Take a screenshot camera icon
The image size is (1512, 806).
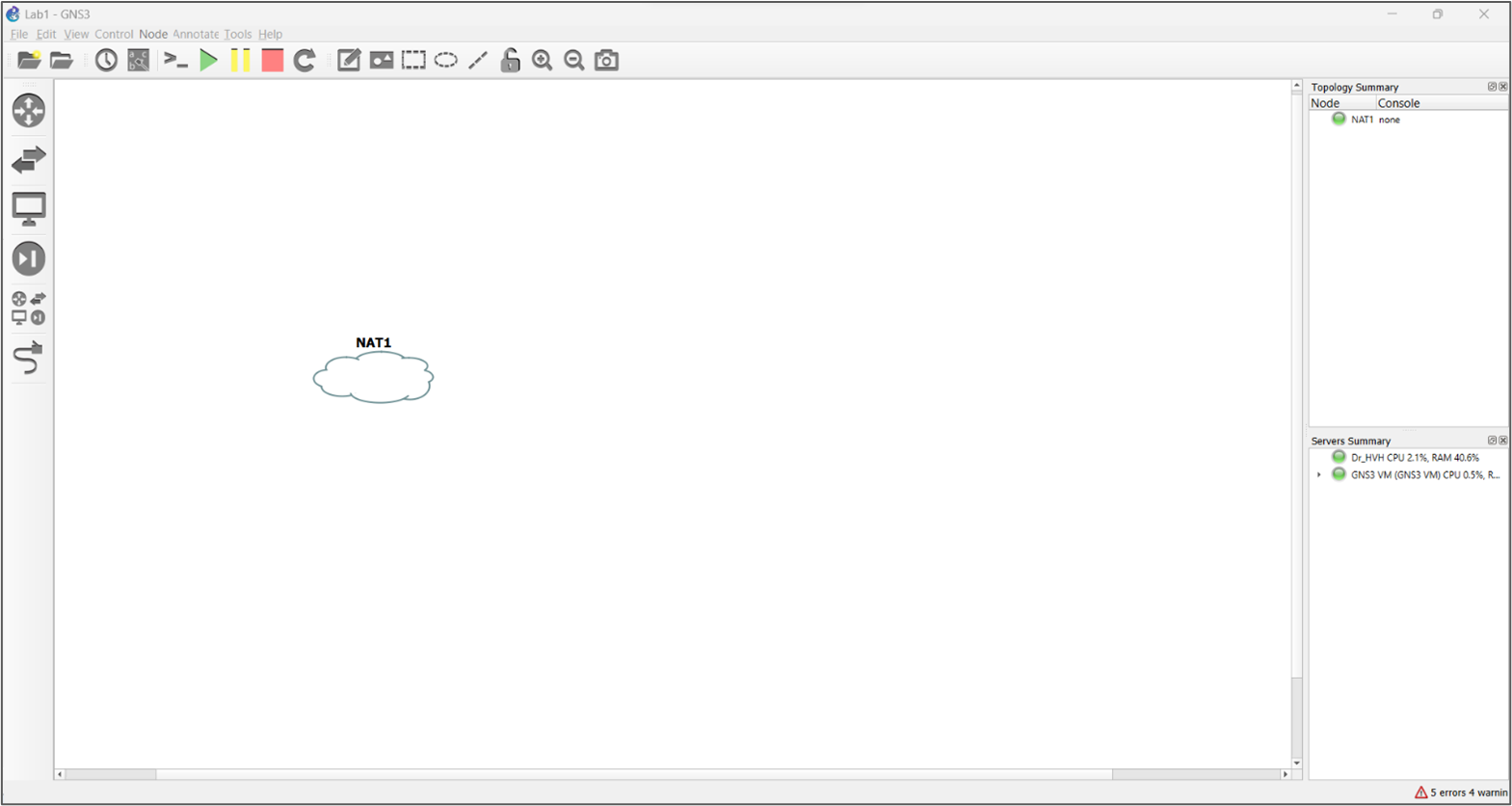click(606, 60)
